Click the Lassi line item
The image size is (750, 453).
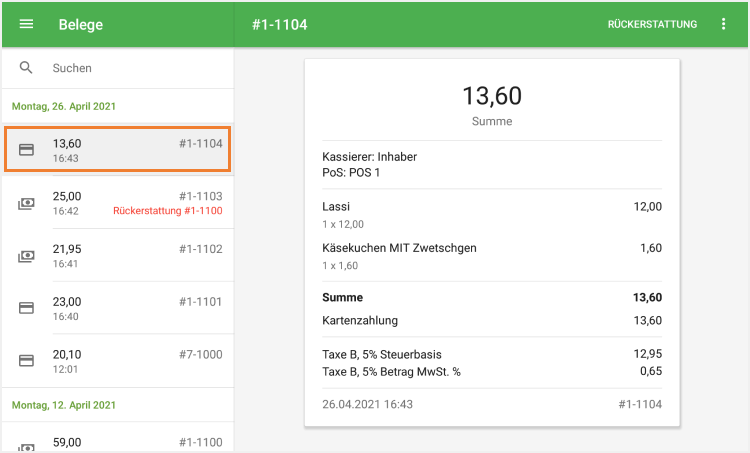click(336, 207)
